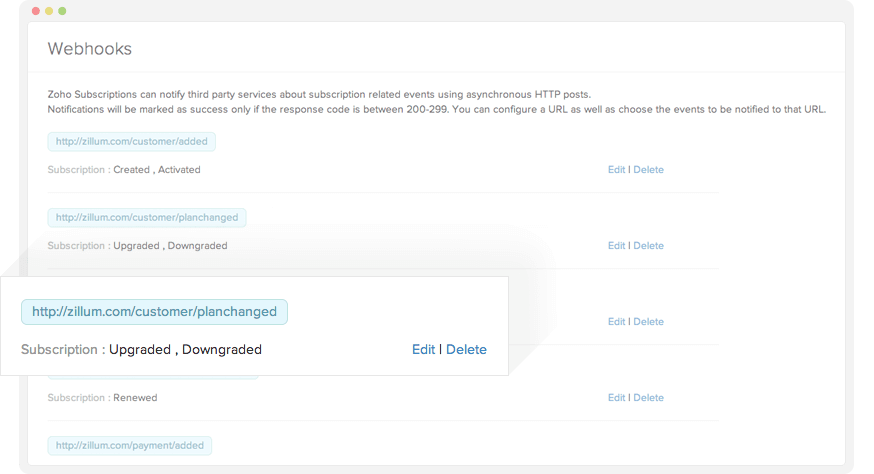Edit the Created, Activated subscription webhook
Screen dimensions: 874x474
tap(616, 170)
